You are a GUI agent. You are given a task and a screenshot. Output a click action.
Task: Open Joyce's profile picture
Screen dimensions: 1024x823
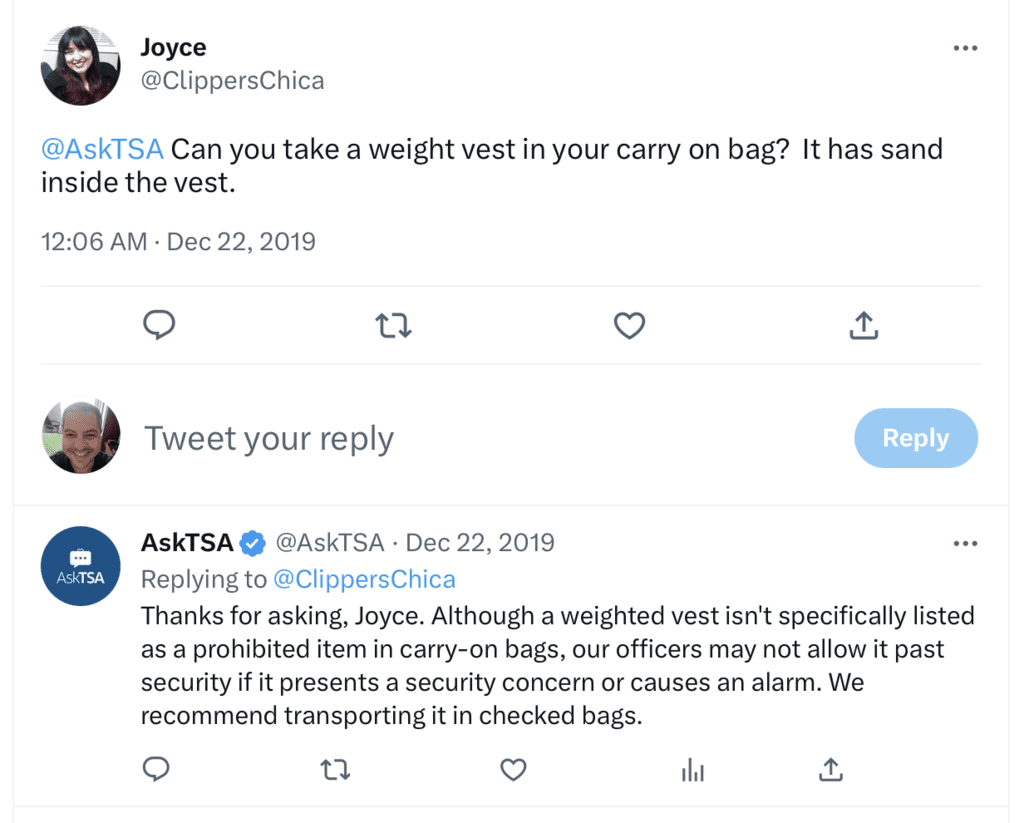80,65
